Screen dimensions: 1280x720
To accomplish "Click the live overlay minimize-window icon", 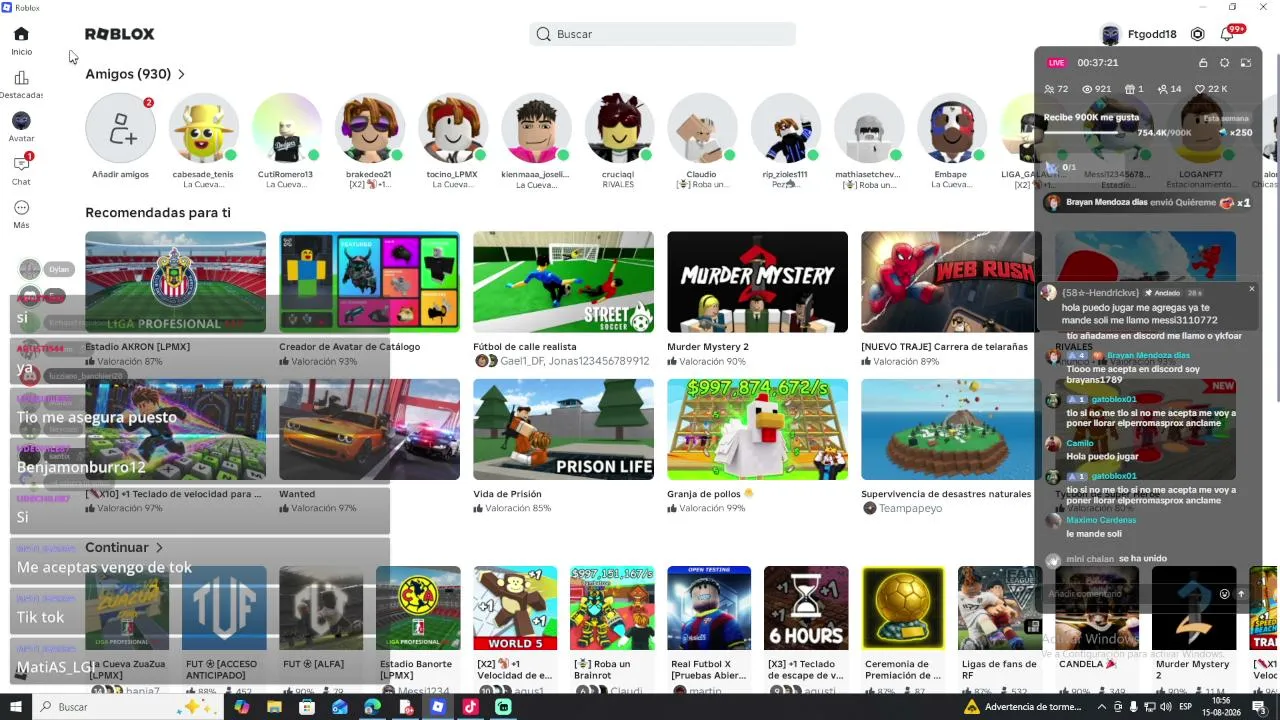I will coord(1246,63).
